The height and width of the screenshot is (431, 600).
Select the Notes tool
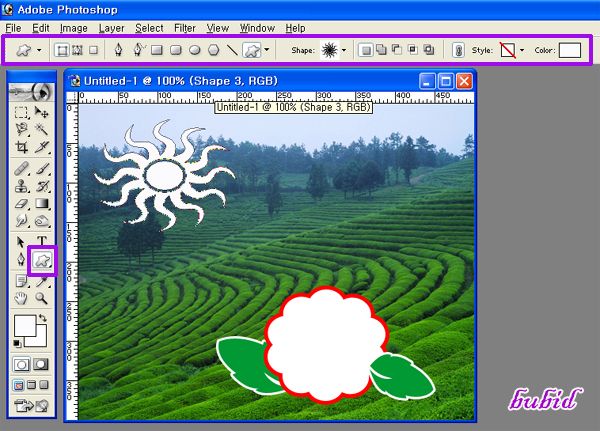tap(21, 281)
